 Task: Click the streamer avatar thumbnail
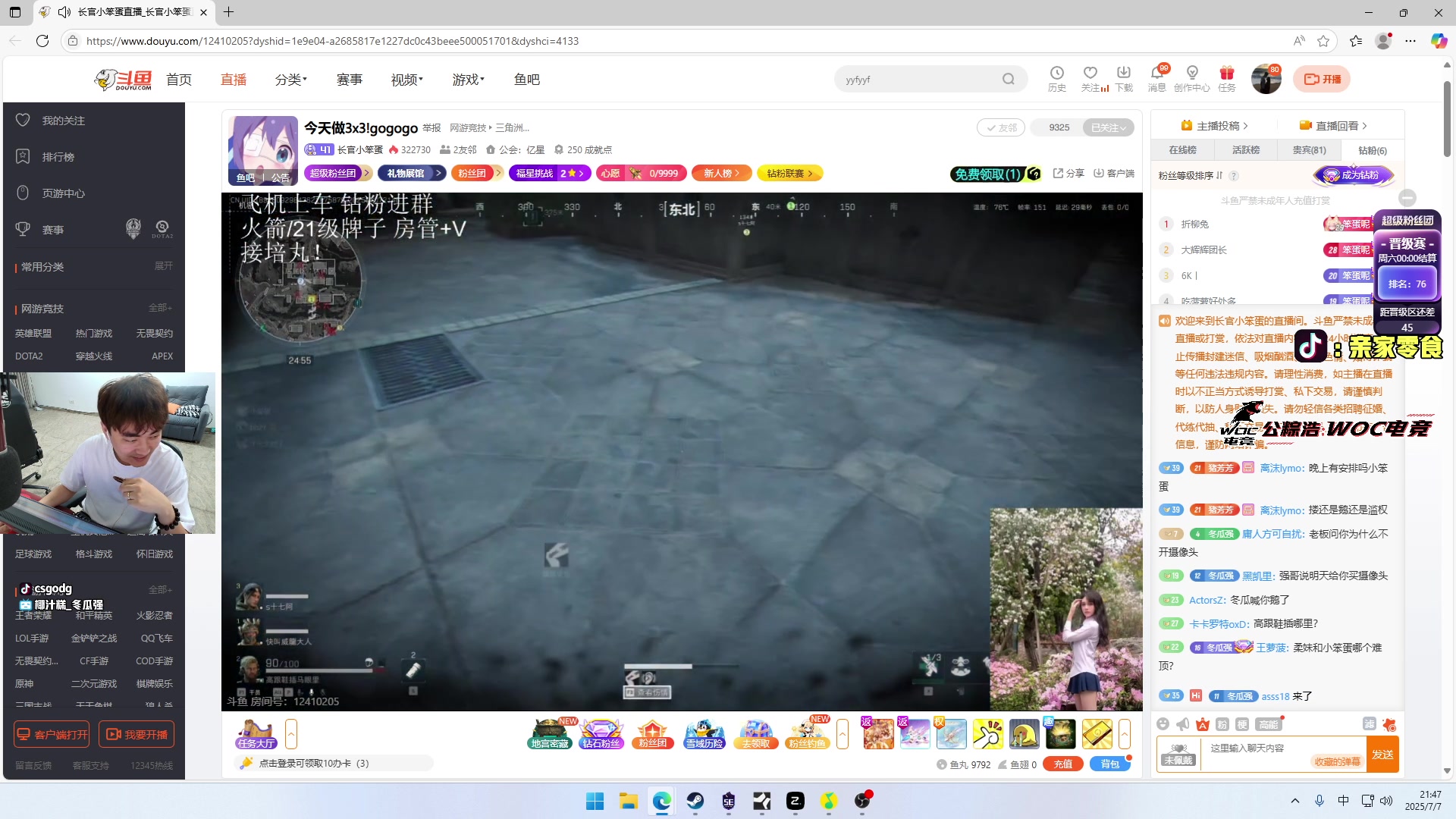click(263, 150)
